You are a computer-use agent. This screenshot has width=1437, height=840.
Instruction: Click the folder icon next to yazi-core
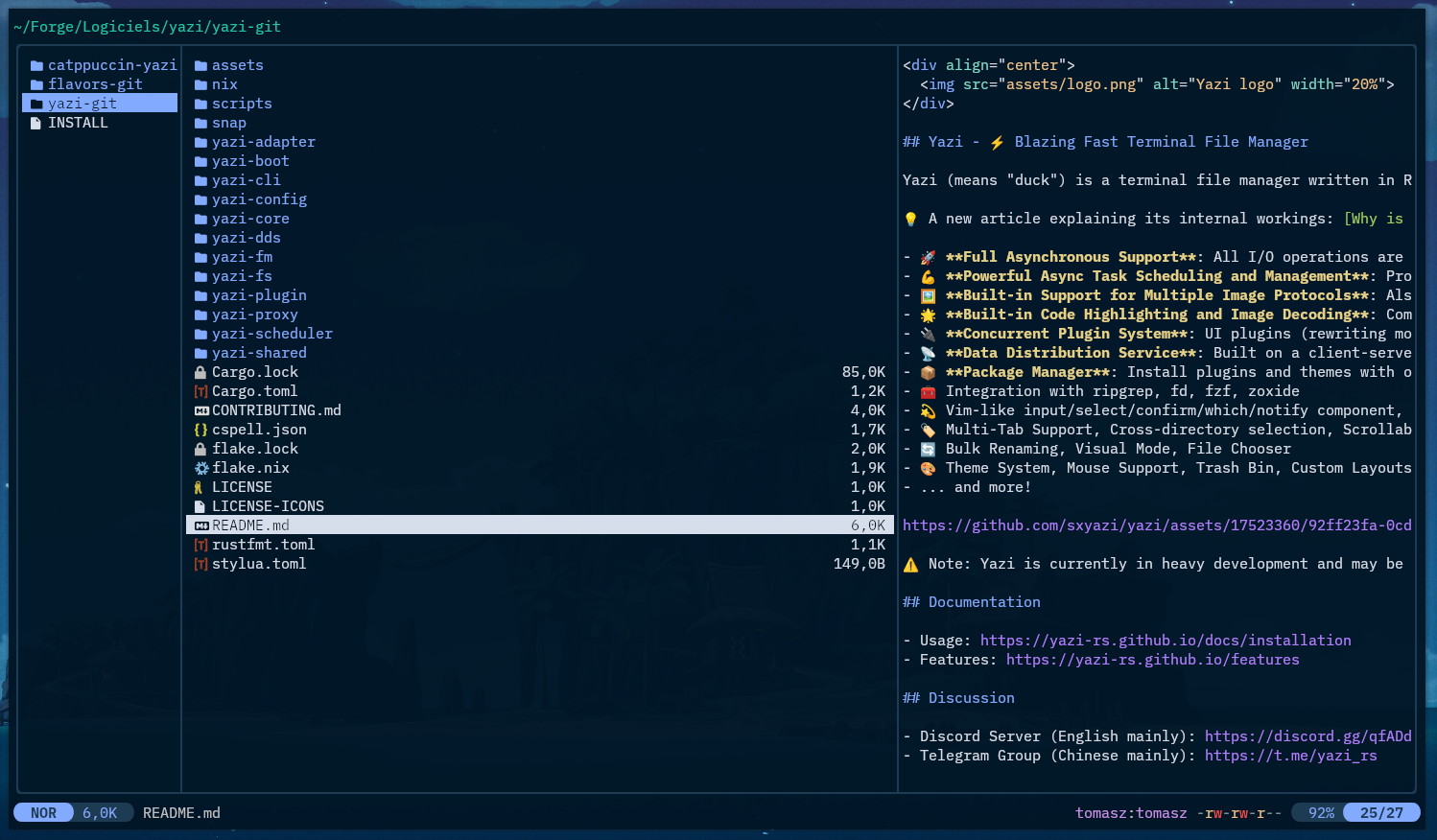pyautogui.click(x=200, y=219)
